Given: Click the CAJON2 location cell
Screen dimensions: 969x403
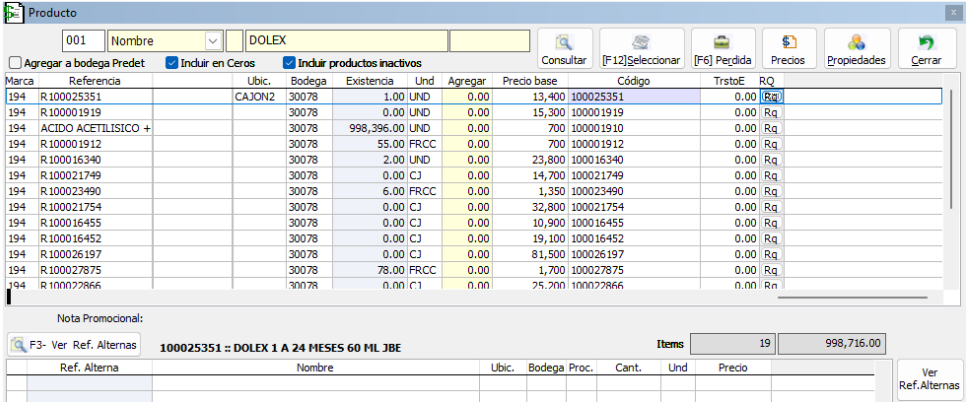Looking at the screenshot, I should pyautogui.click(x=260, y=96).
